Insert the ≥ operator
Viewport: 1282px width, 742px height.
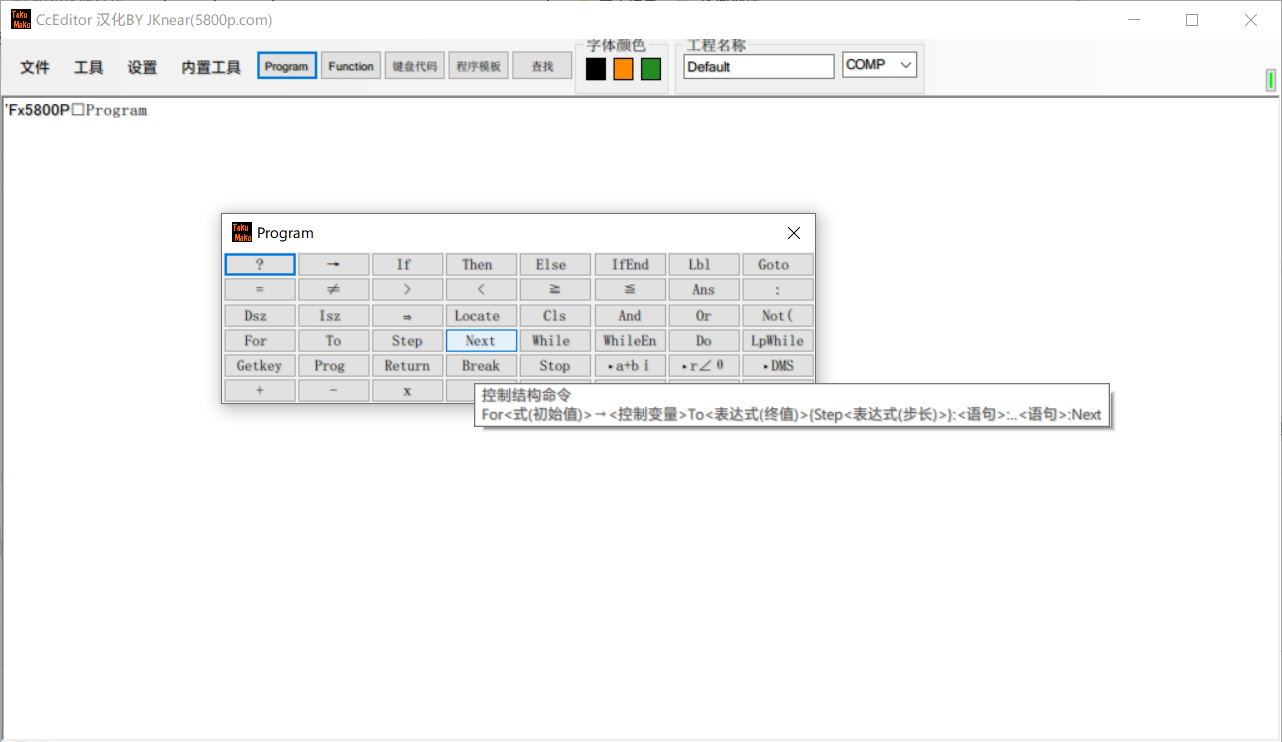coord(555,290)
